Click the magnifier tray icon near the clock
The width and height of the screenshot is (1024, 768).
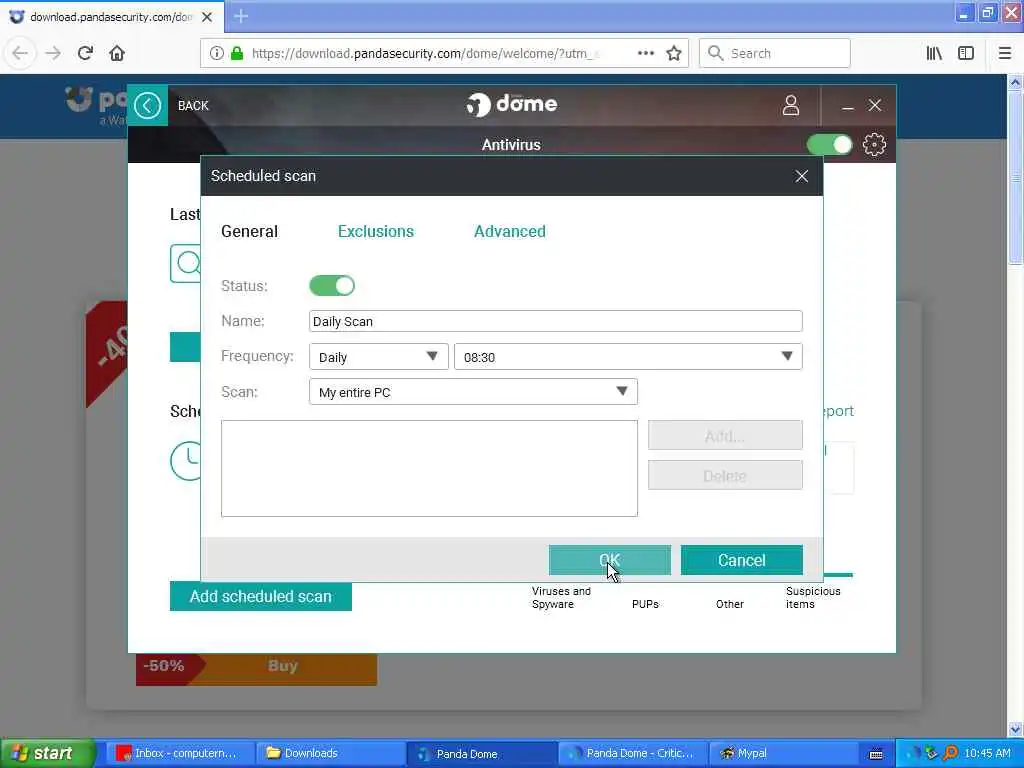coord(951,753)
